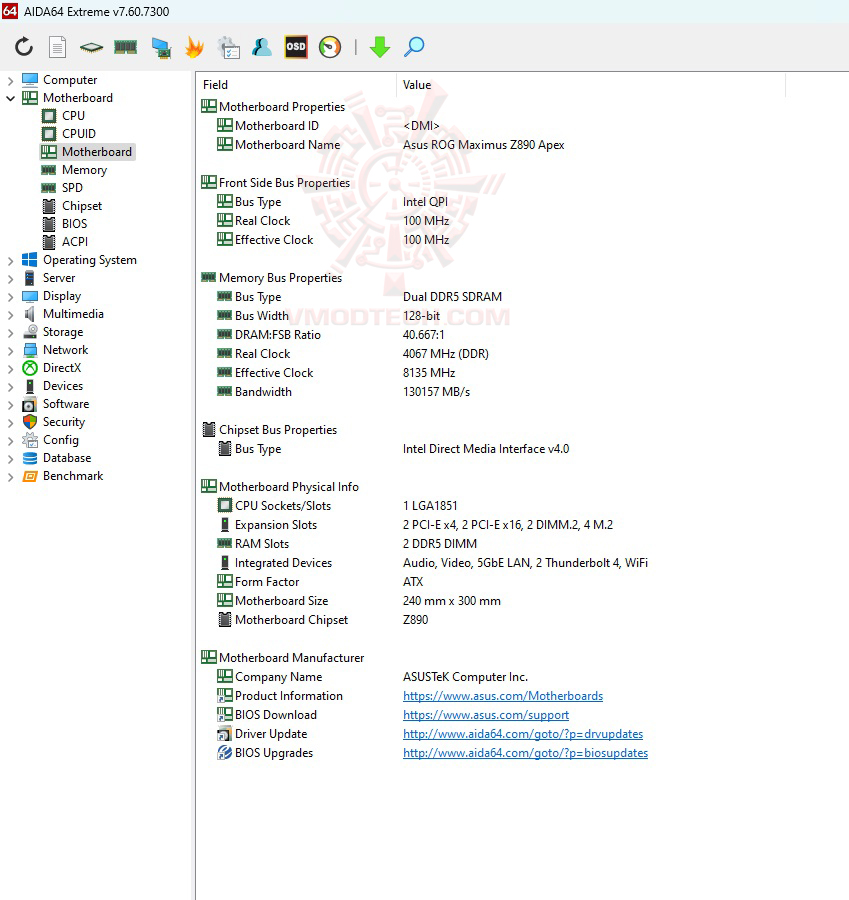The width and height of the screenshot is (849, 900).
Task: Select the Software tree item
Action: coord(66,404)
